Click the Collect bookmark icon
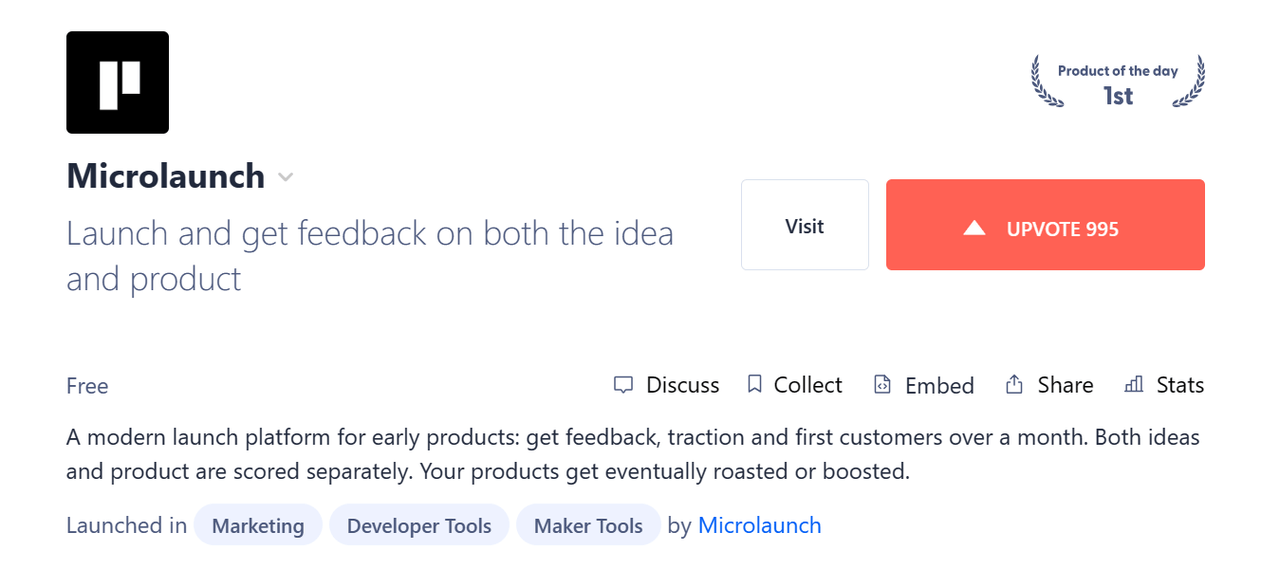 [x=755, y=384]
